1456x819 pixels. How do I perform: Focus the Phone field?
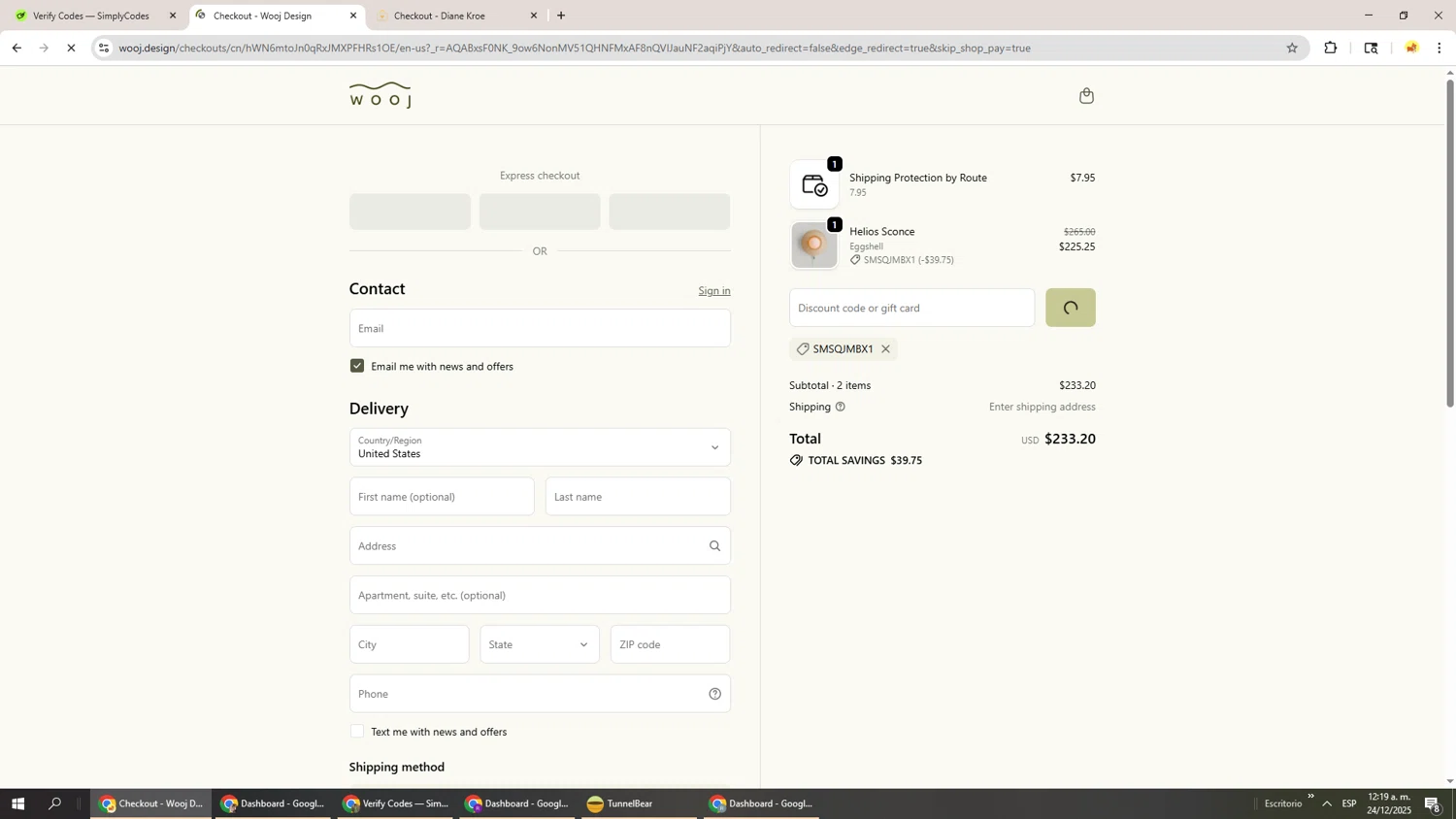pos(540,694)
